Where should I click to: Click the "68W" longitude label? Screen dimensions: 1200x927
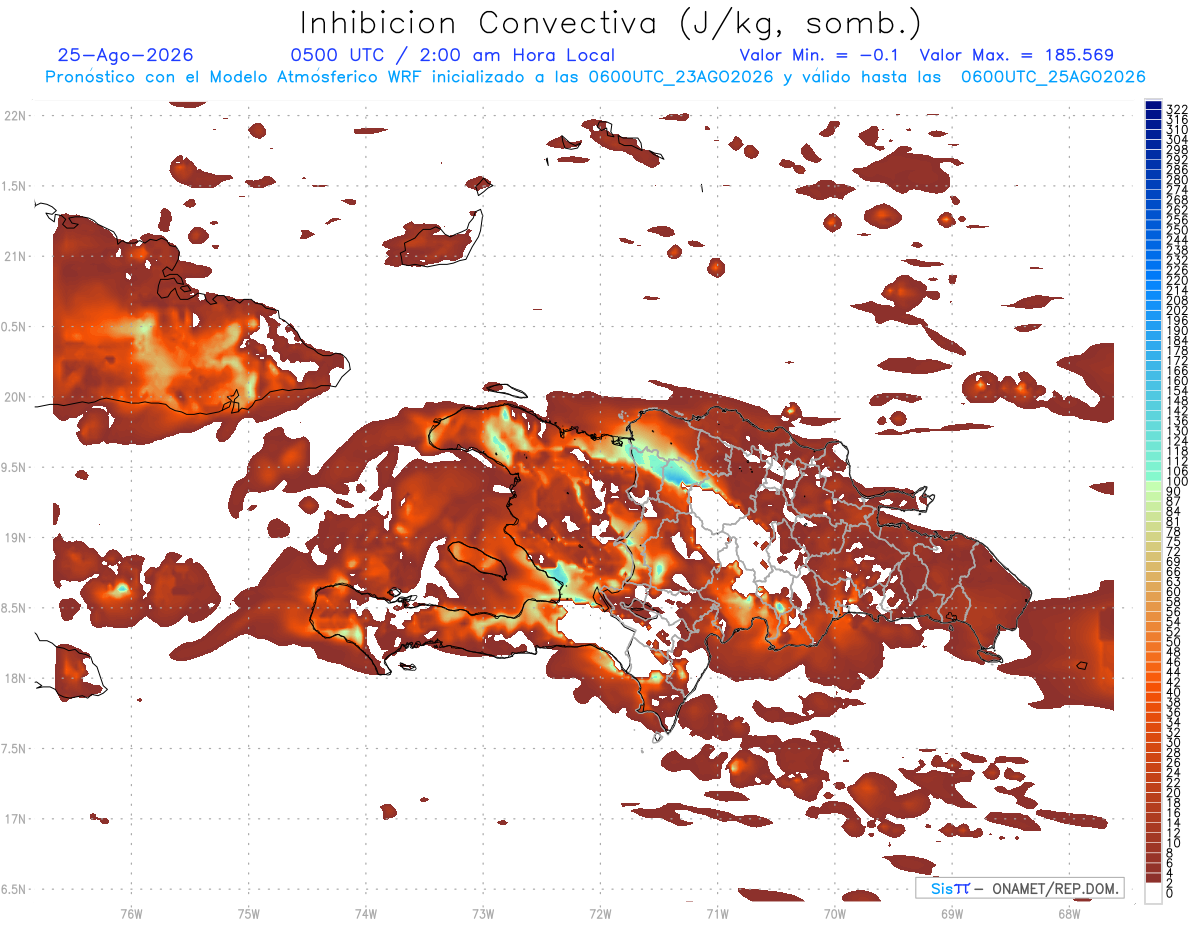(x=1069, y=913)
